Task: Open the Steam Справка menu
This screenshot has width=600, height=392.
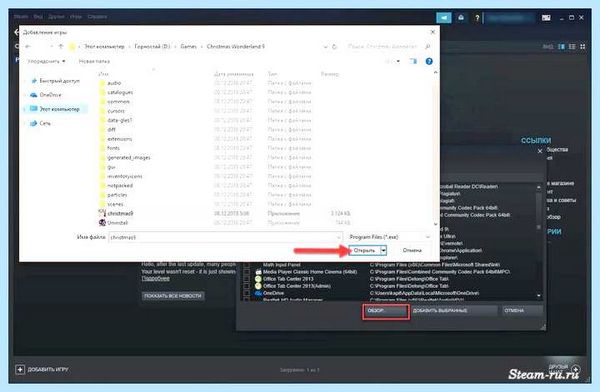Action: [x=97, y=17]
